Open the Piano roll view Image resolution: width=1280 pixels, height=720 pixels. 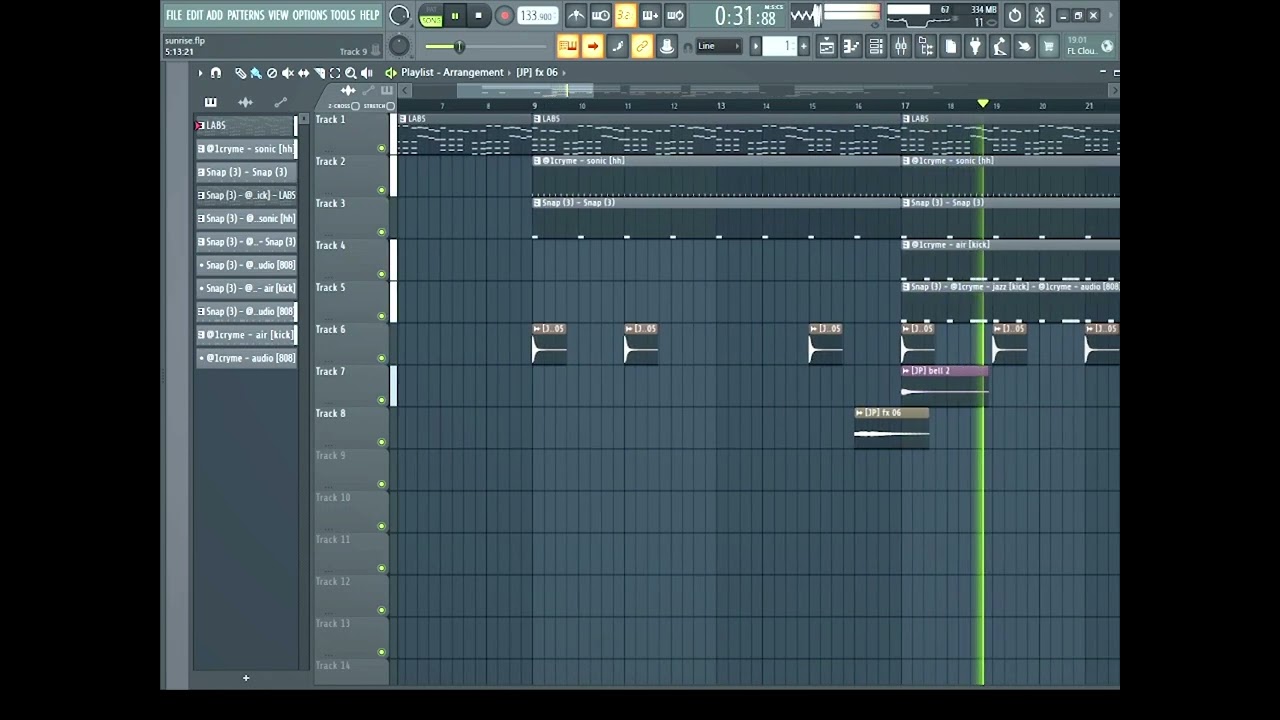pos(851,46)
